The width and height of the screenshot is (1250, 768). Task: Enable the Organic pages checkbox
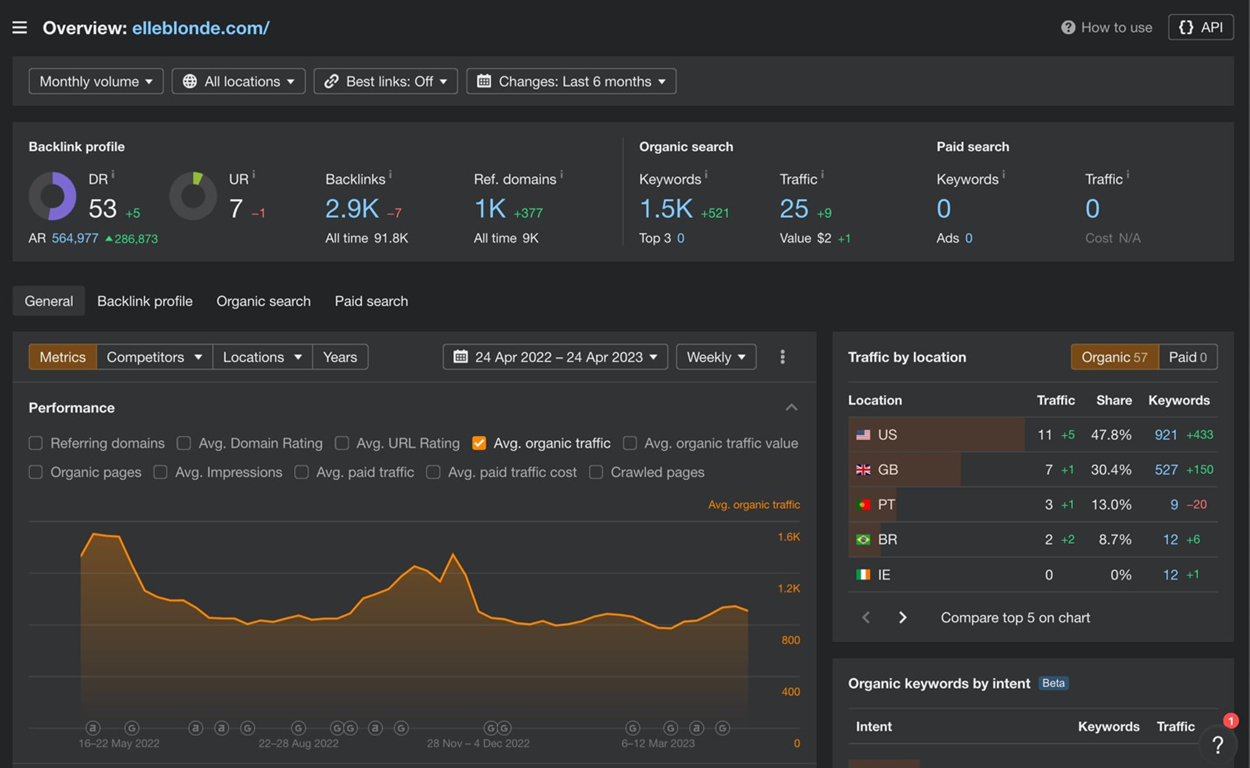pos(36,472)
